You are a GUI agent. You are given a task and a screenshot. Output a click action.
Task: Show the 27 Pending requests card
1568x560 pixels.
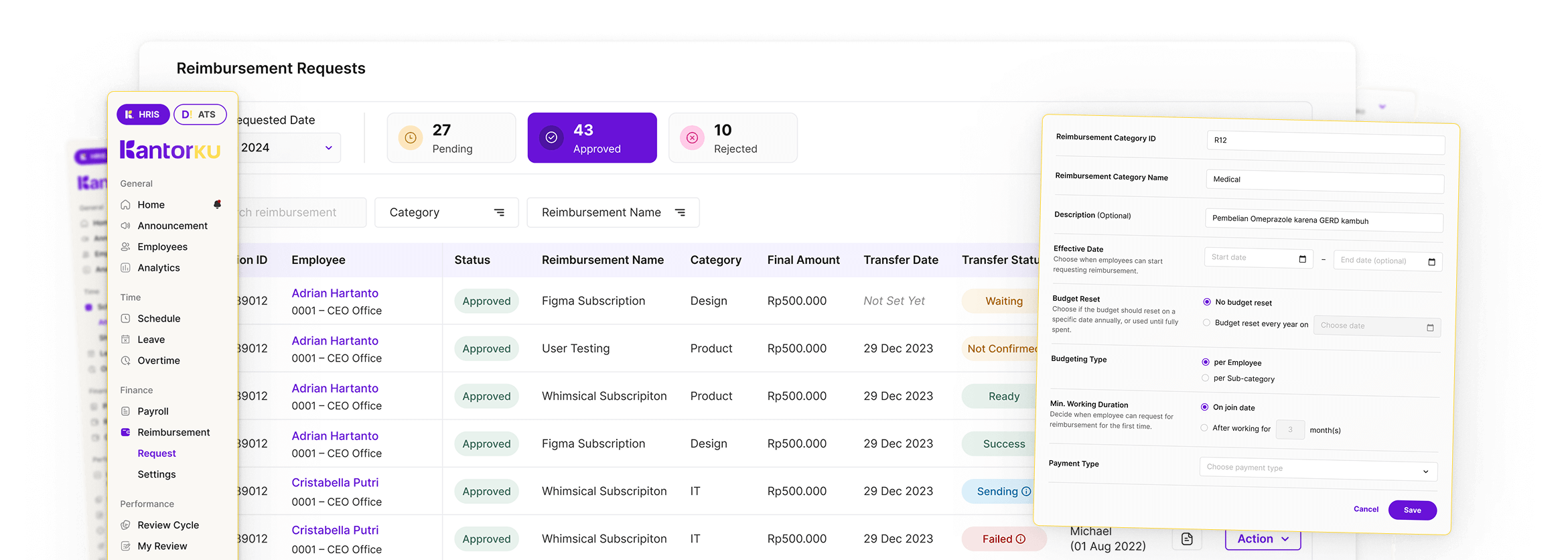point(451,138)
